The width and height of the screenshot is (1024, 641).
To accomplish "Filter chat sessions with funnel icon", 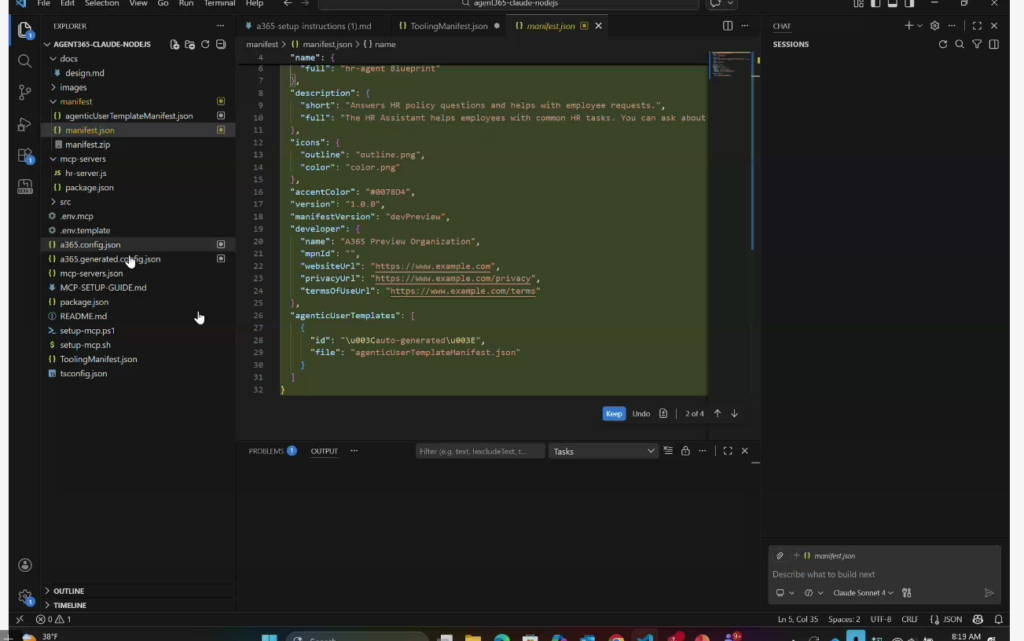I will pyautogui.click(x=977, y=44).
